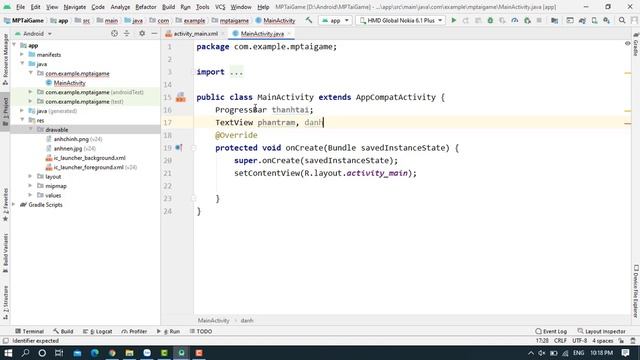
Task: Click the locate target icon in Project panel
Action: 114,33
